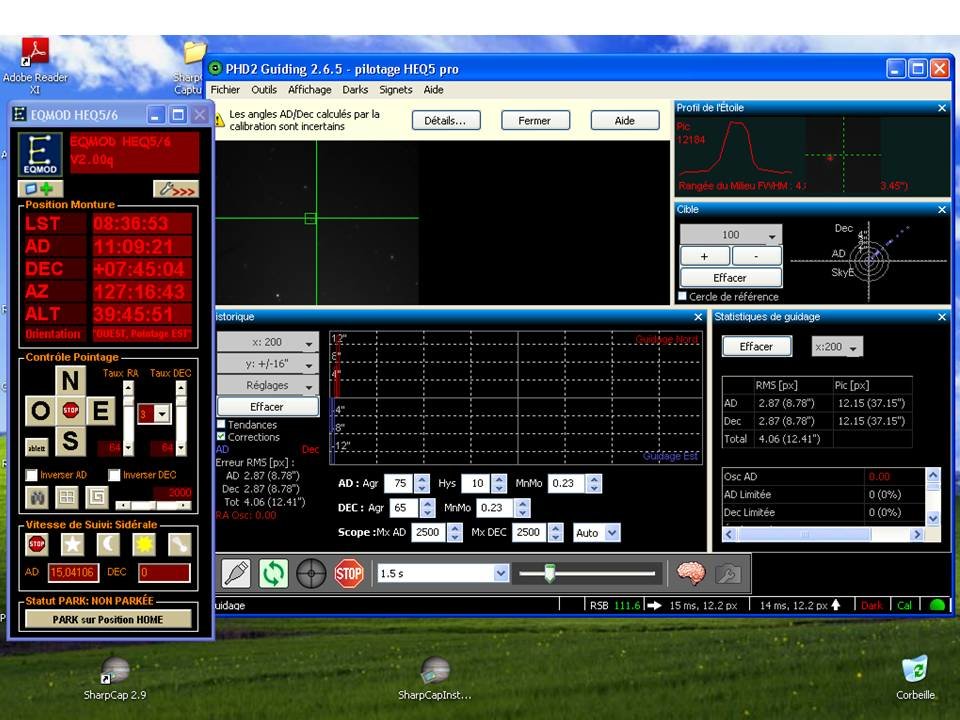Select sidereal tracking star icon
The image size is (960, 720).
point(72,544)
